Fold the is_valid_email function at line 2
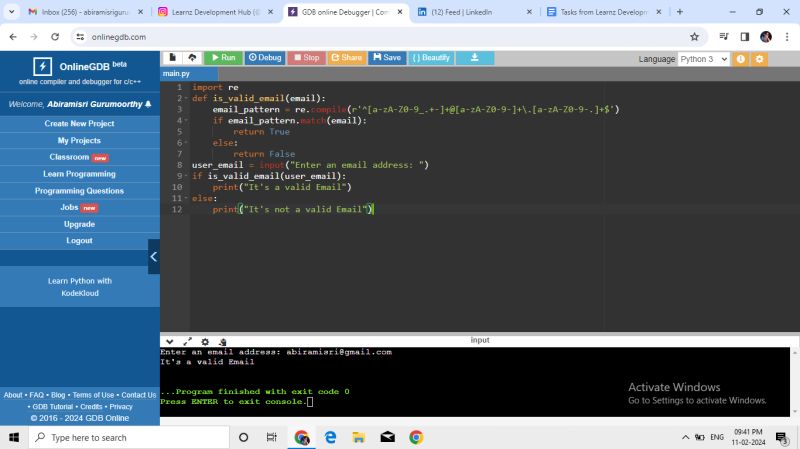The image size is (800, 449). point(184,99)
